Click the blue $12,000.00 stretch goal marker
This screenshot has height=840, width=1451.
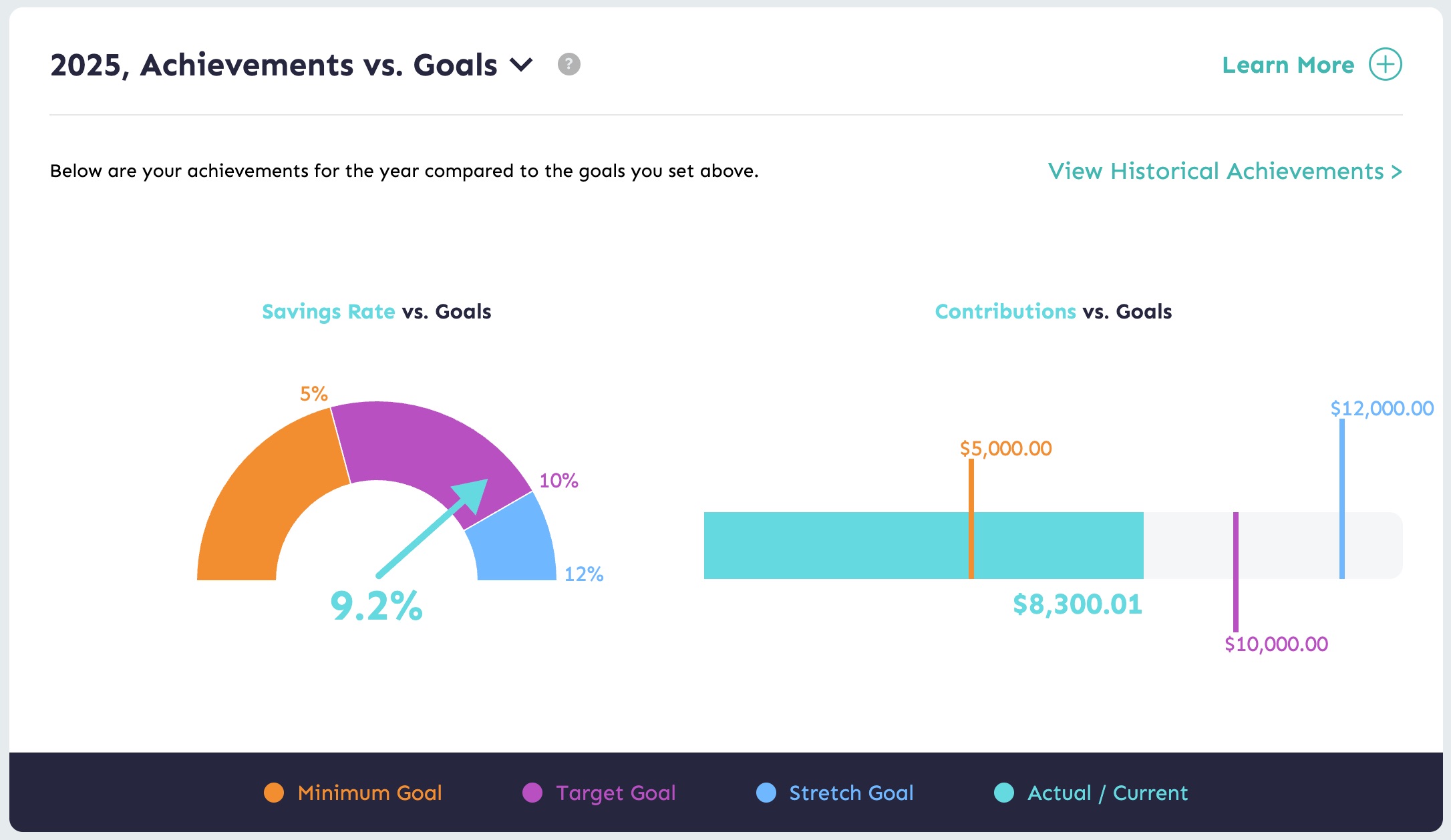pos(1342,481)
